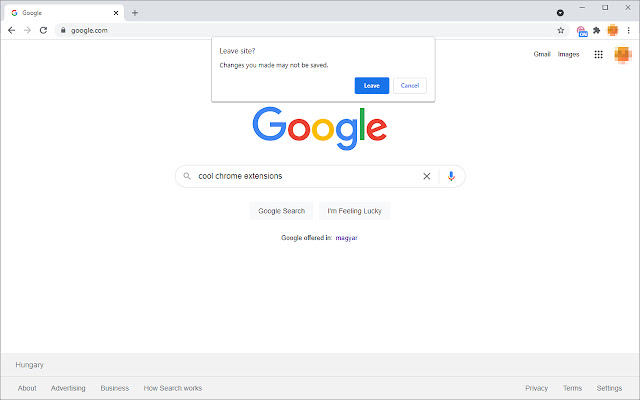640x400 pixels.
Task: Open the Gmail link
Action: (542, 54)
